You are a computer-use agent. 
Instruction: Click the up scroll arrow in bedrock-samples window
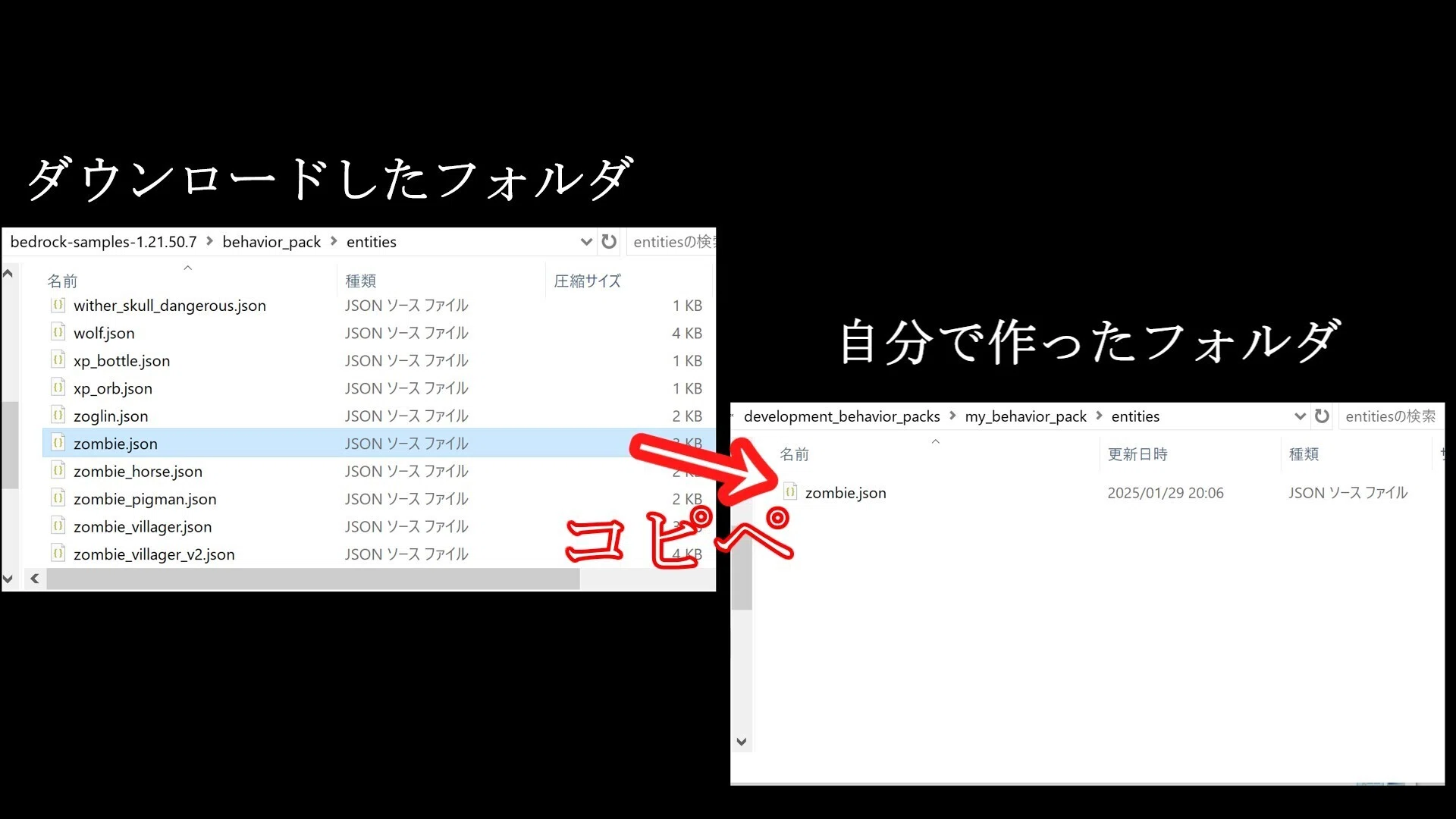[x=8, y=274]
